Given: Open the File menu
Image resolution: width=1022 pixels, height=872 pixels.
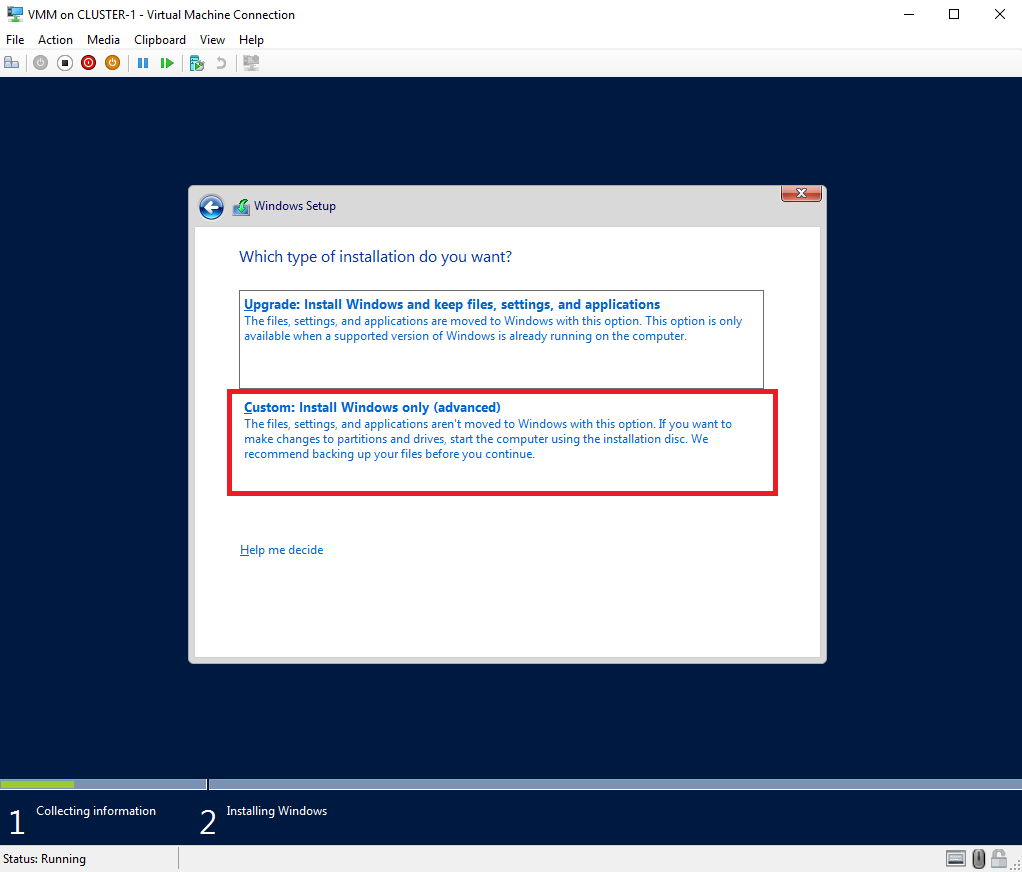Looking at the screenshot, I should (15, 40).
